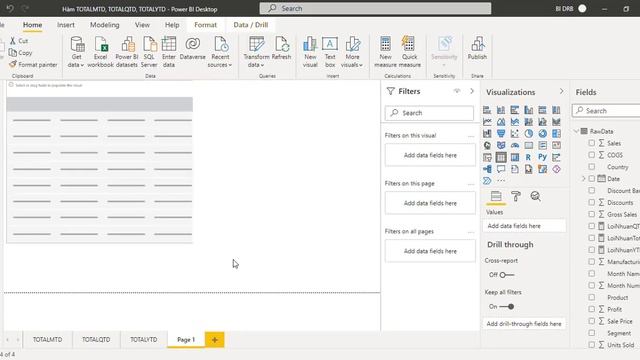Image resolution: width=640 pixels, height=360 pixels.
Task: Check the Discounts field checkbox
Action: click(x=591, y=202)
